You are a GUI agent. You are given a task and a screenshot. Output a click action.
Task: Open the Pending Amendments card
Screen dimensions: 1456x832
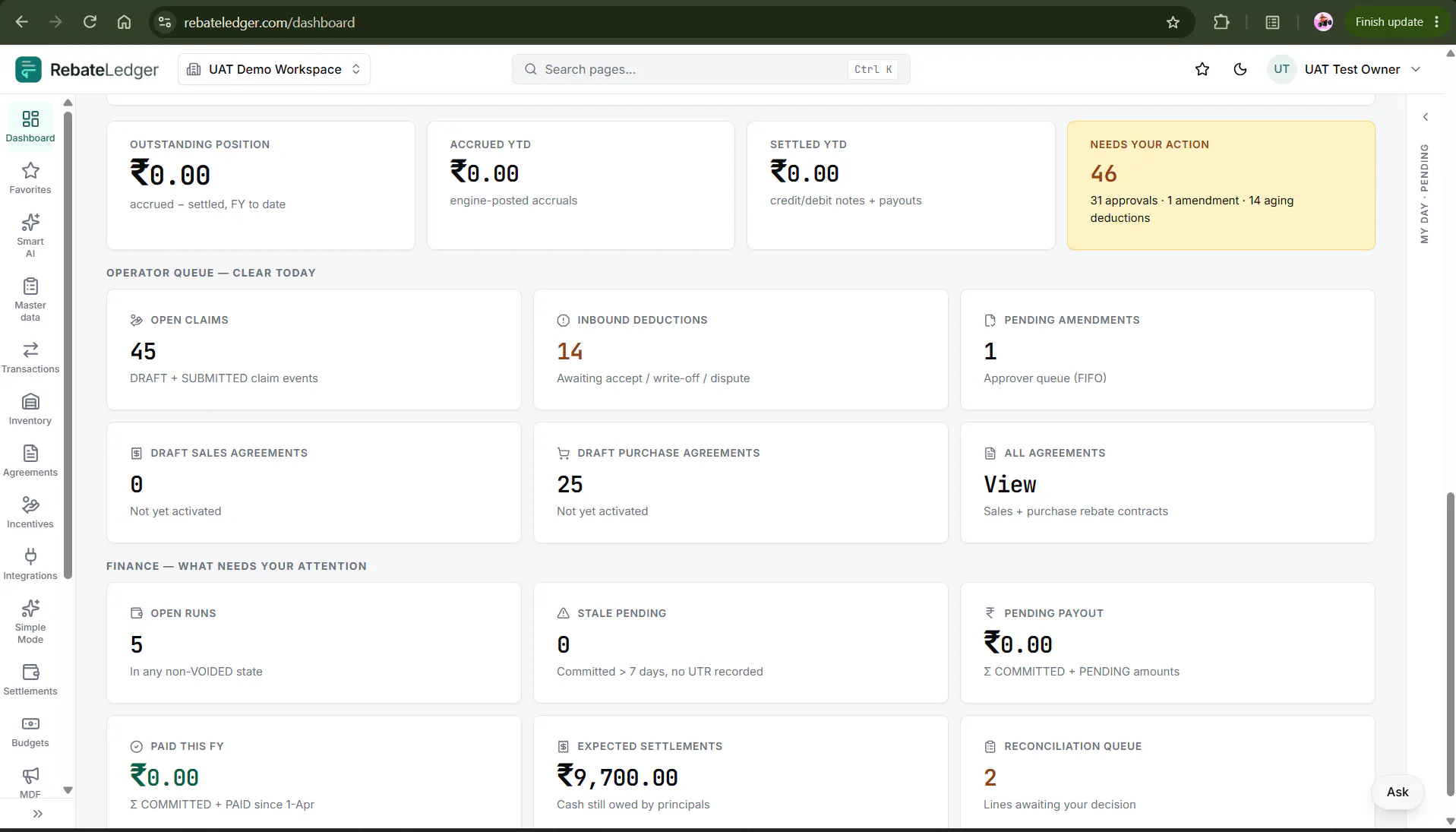[x=1167, y=350]
